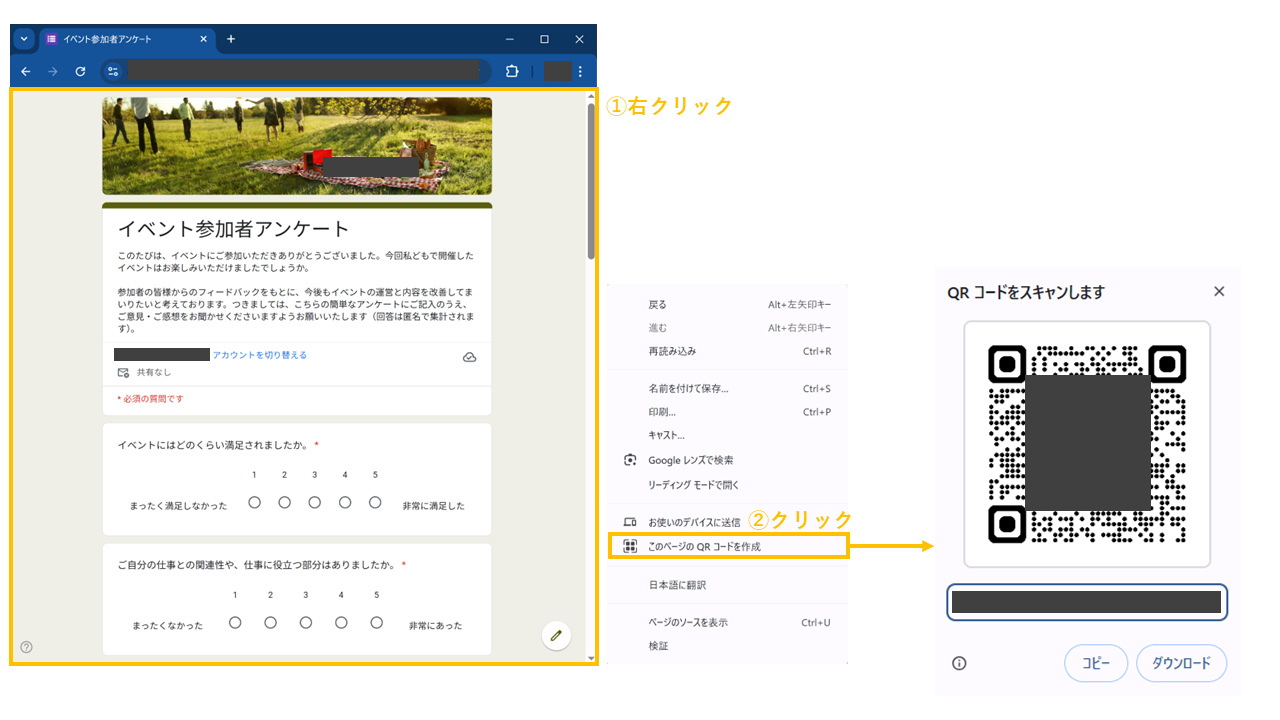Click the コピー button
The image size is (1280, 720).
tap(1096, 663)
